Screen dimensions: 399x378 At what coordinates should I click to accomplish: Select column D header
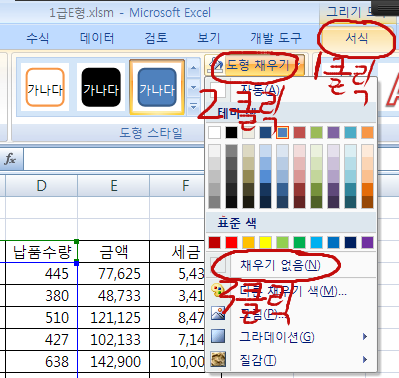(x=41, y=186)
